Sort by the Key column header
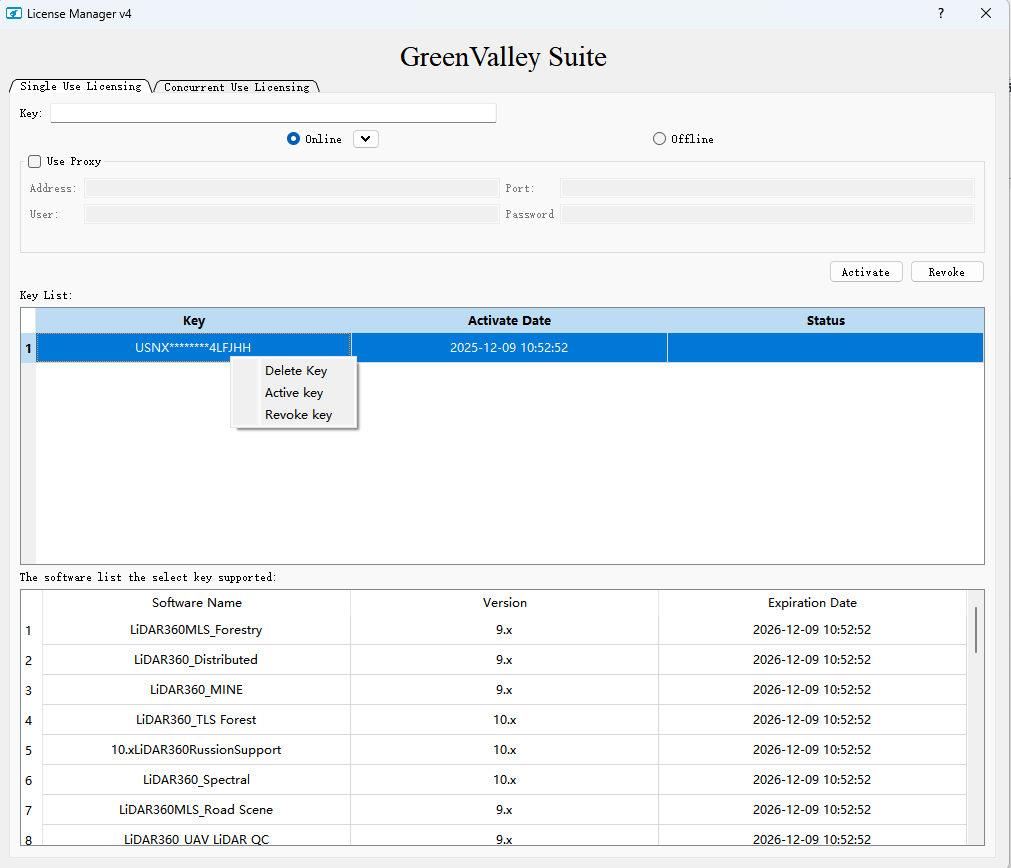Viewport: 1011px width, 868px height. pyautogui.click(x=193, y=321)
